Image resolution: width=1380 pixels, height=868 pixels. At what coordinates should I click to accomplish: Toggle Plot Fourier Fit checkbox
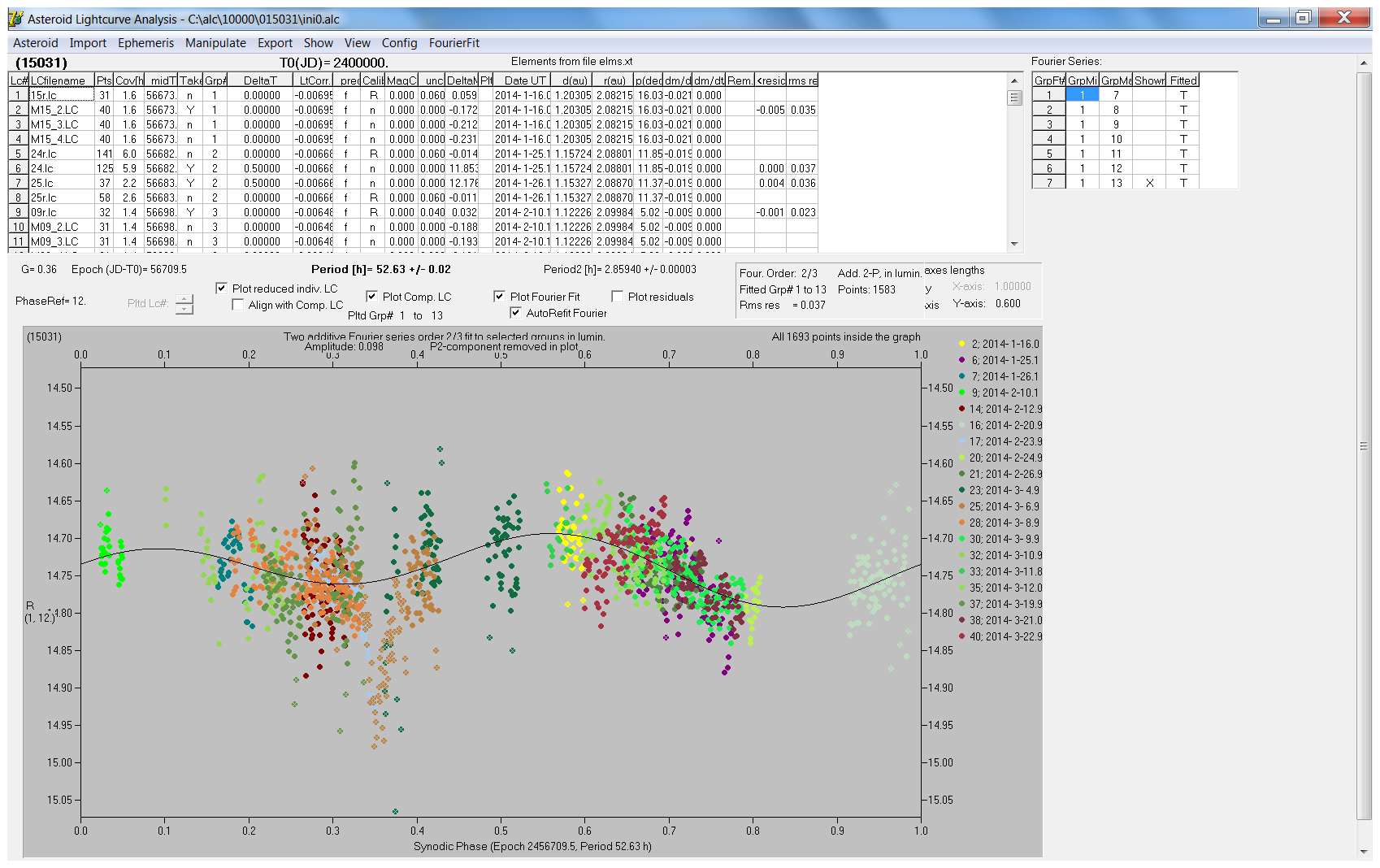[499, 297]
